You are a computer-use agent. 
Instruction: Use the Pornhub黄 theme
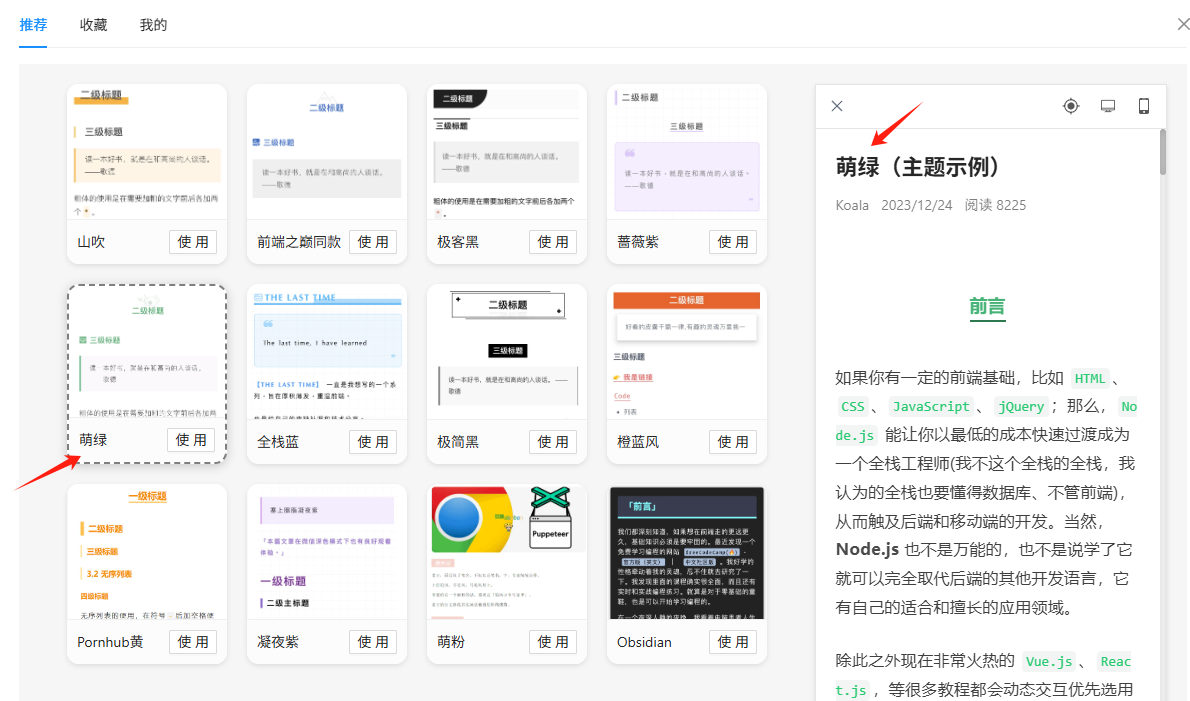pos(193,642)
